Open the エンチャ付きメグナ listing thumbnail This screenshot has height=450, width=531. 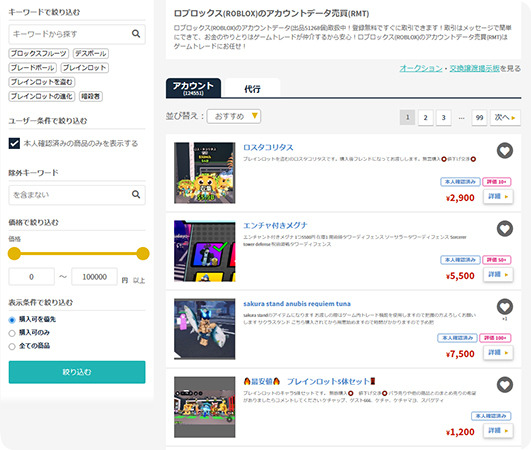pos(205,251)
